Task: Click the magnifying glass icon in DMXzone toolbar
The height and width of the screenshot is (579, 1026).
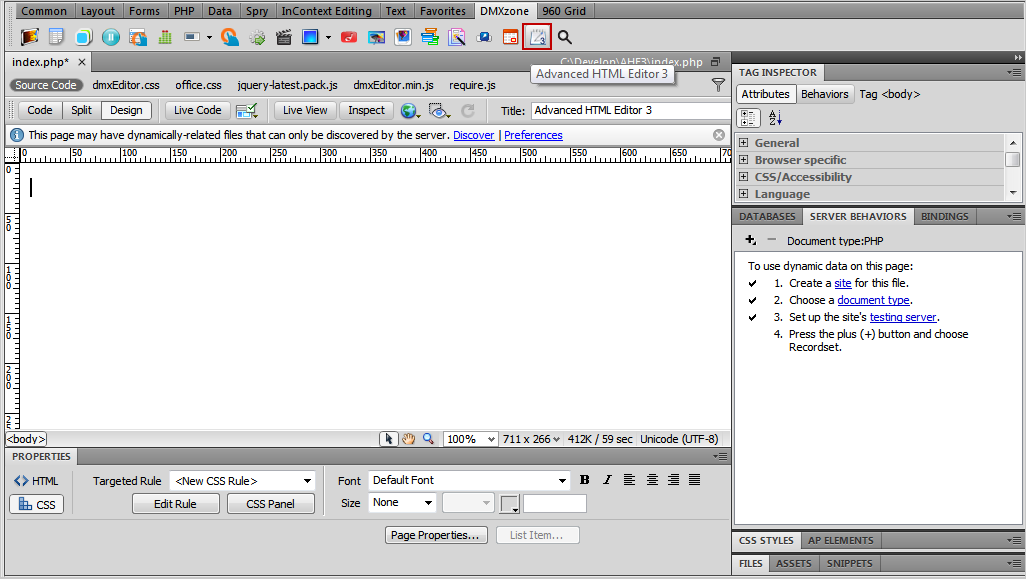Action: click(565, 37)
